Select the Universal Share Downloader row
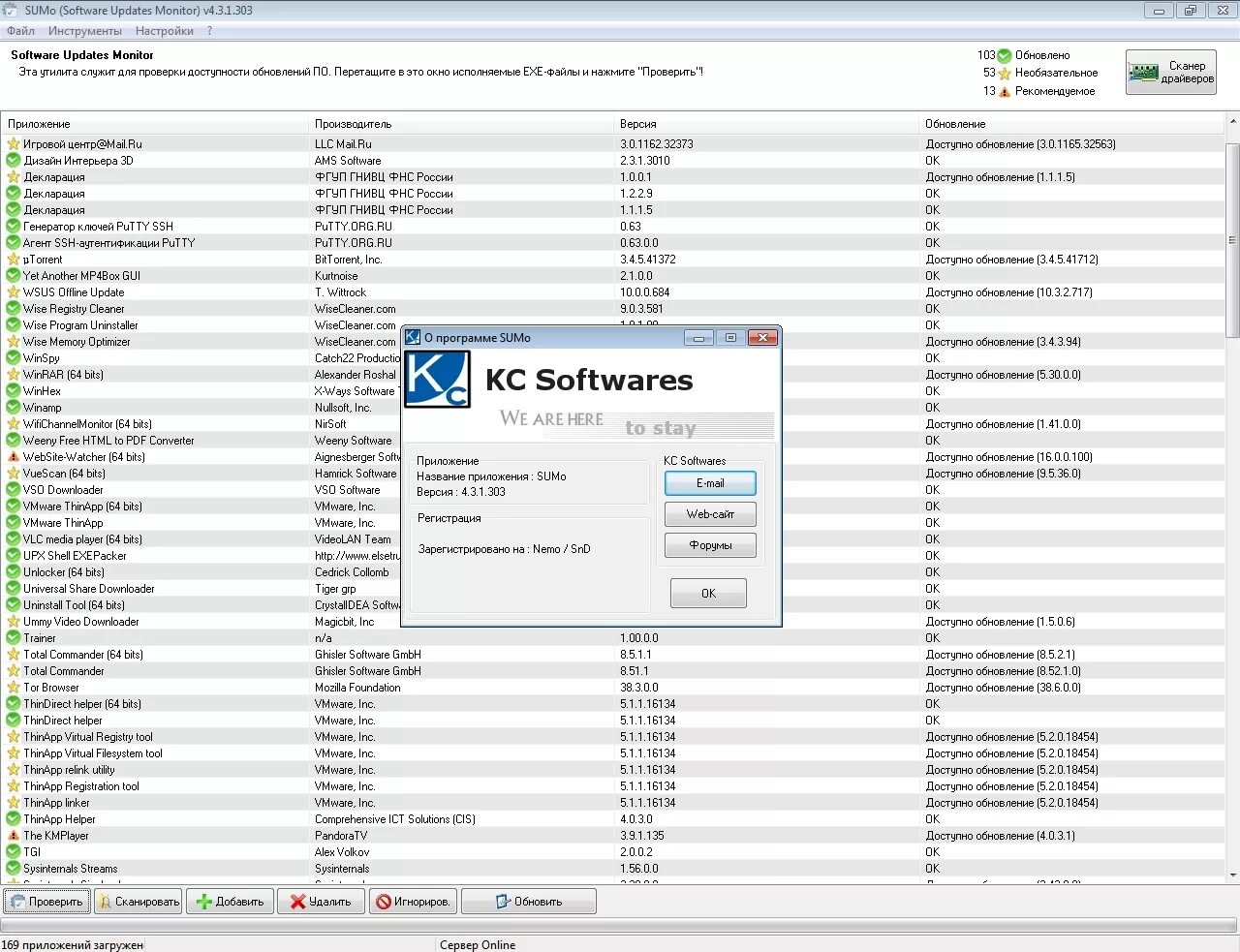1240x952 pixels. [613, 589]
